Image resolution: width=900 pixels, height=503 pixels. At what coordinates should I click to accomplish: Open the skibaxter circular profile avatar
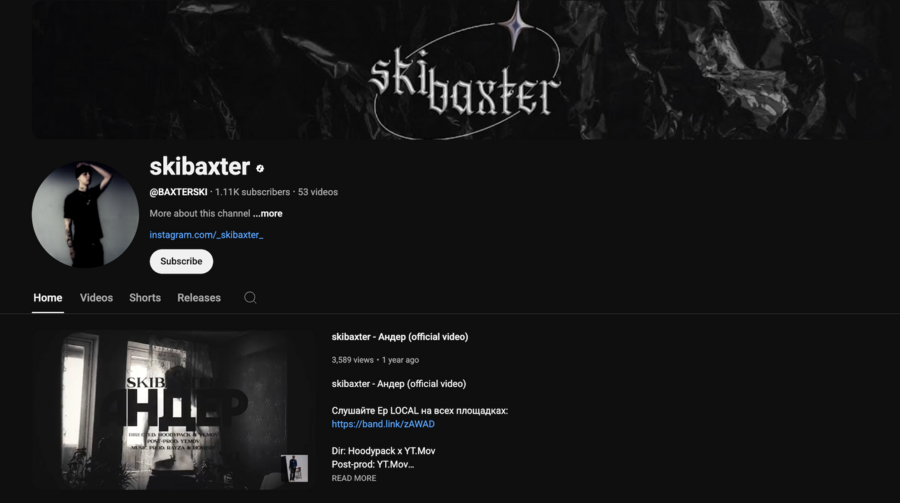85,214
